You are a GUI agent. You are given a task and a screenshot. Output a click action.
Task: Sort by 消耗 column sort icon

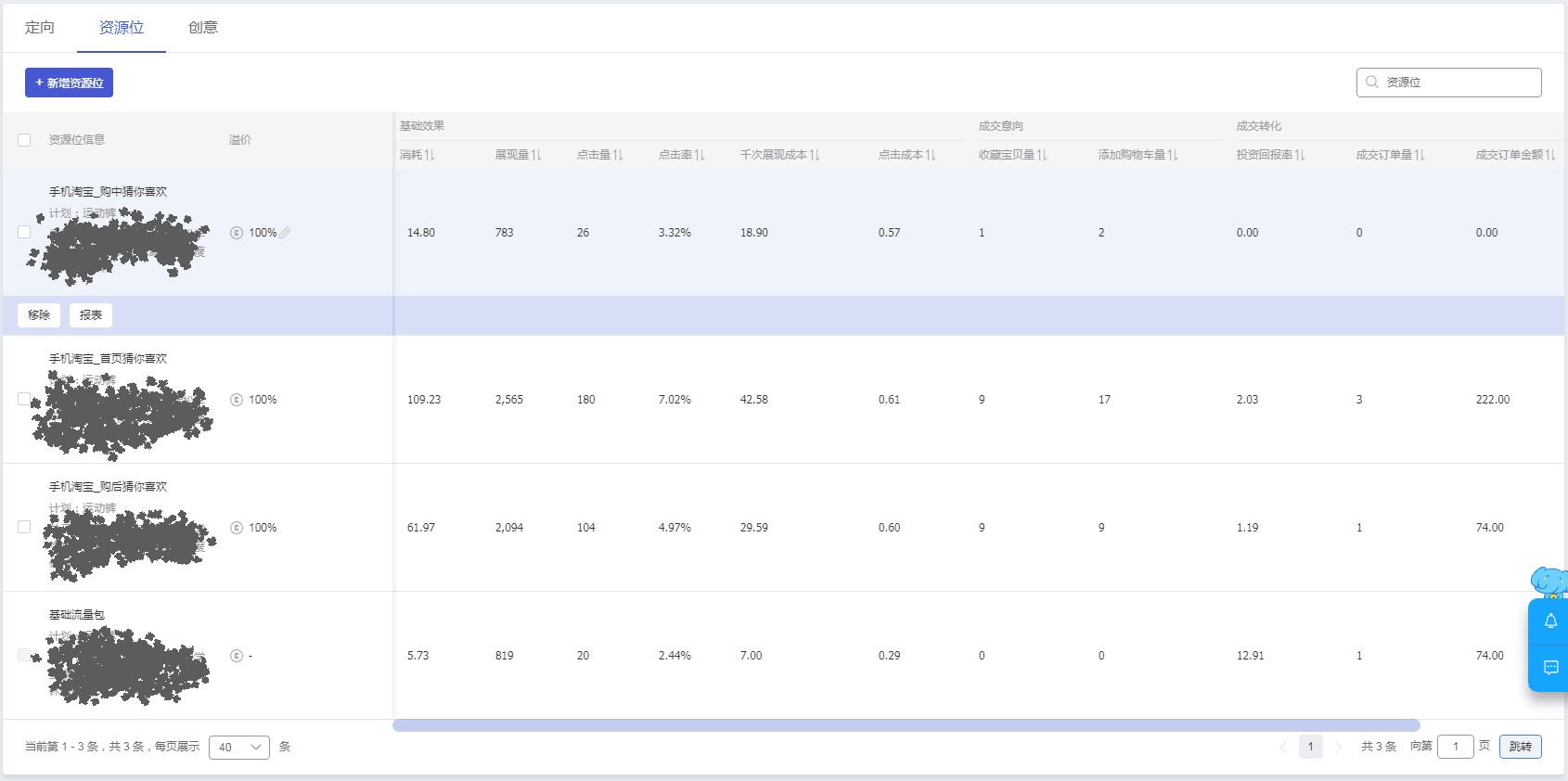pos(430,155)
